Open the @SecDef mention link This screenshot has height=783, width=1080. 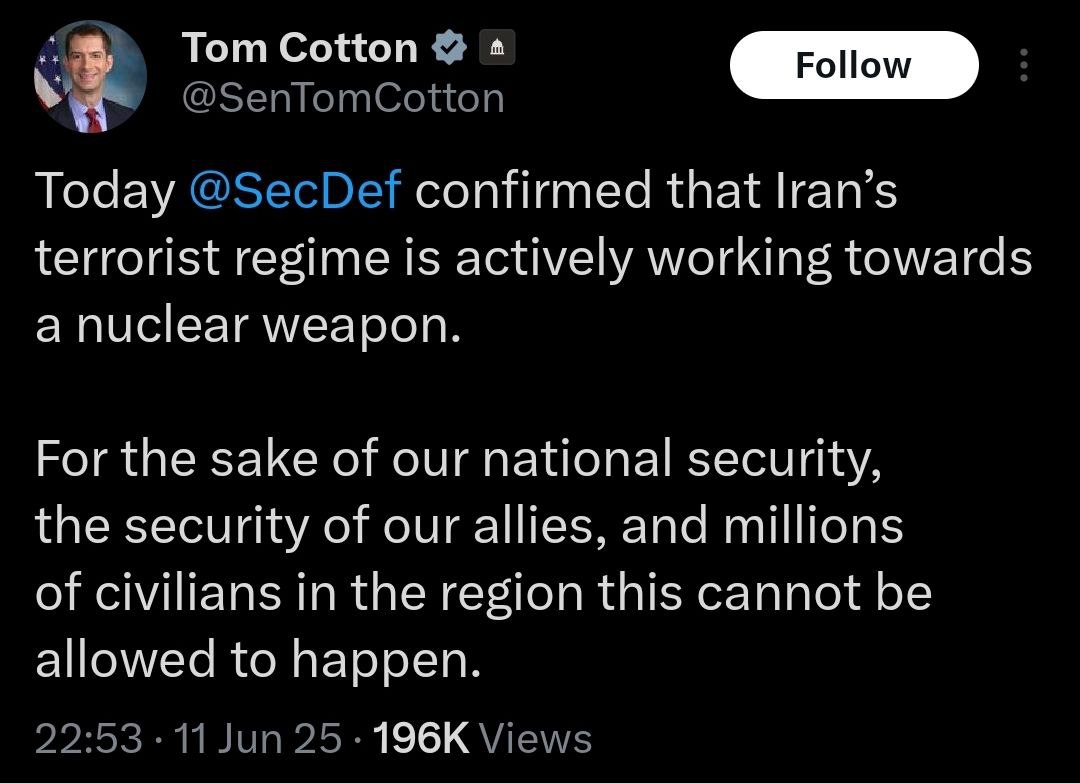tap(295, 191)
